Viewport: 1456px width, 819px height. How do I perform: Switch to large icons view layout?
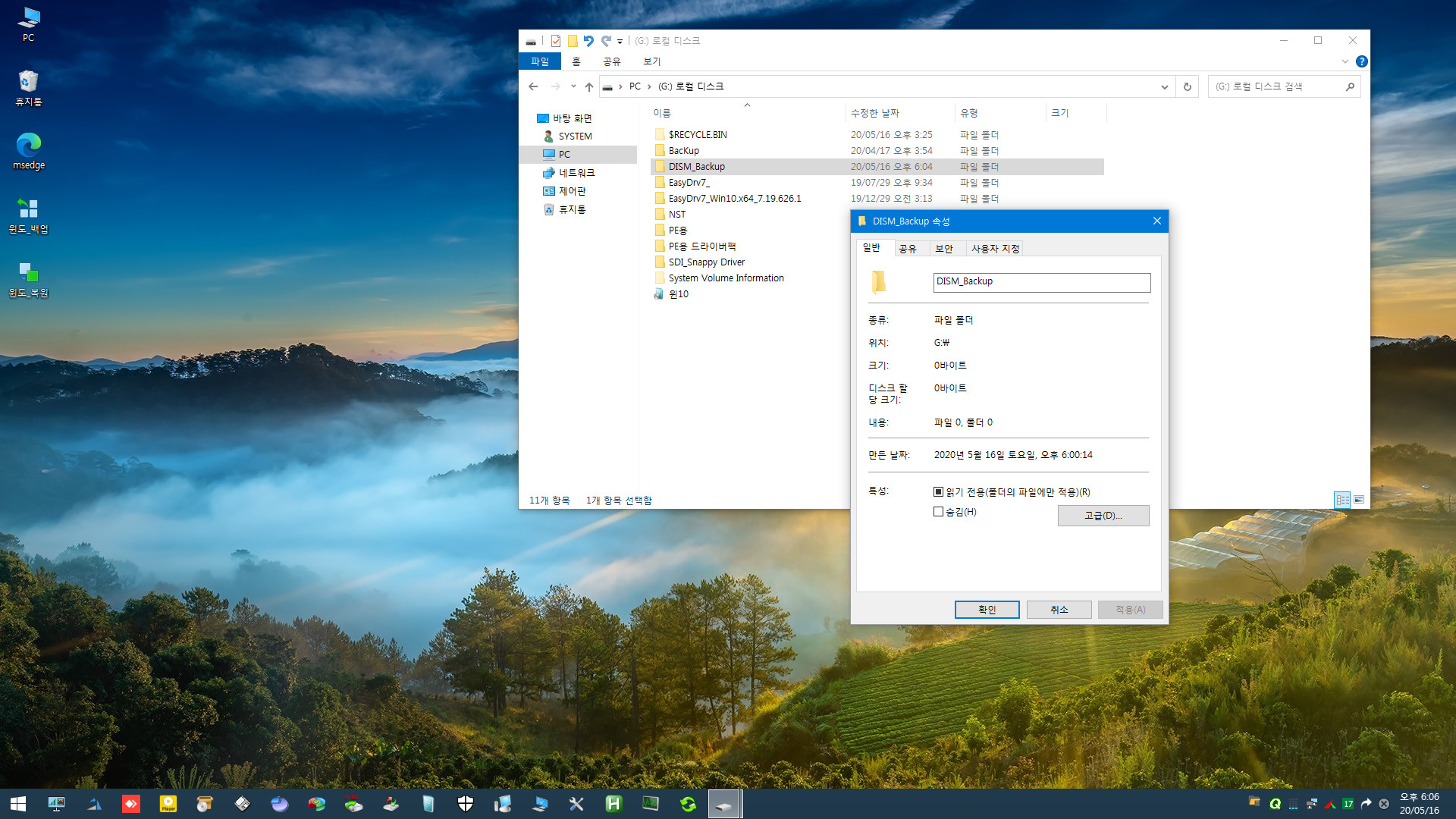click(x=1358, y=500)
